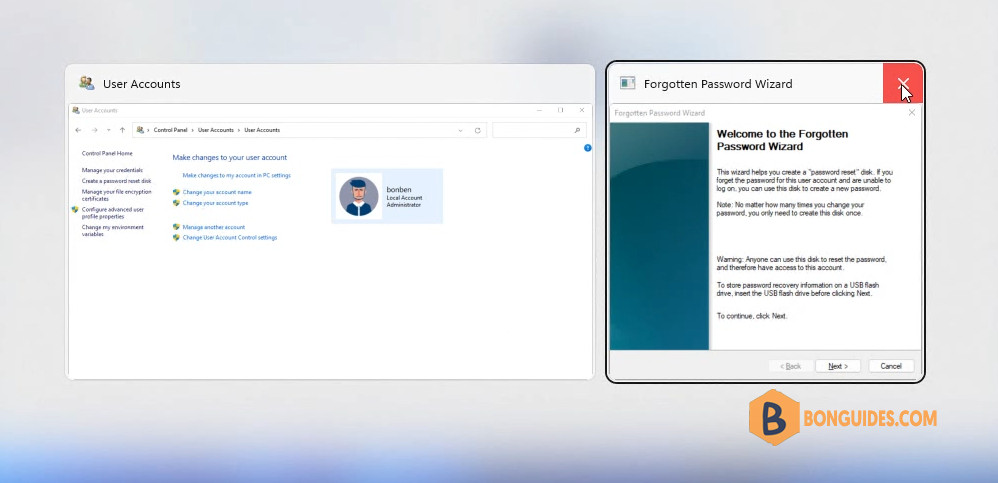Expand the address bar history dropdown
Screen dimensions: 998x483
point(461,130)
